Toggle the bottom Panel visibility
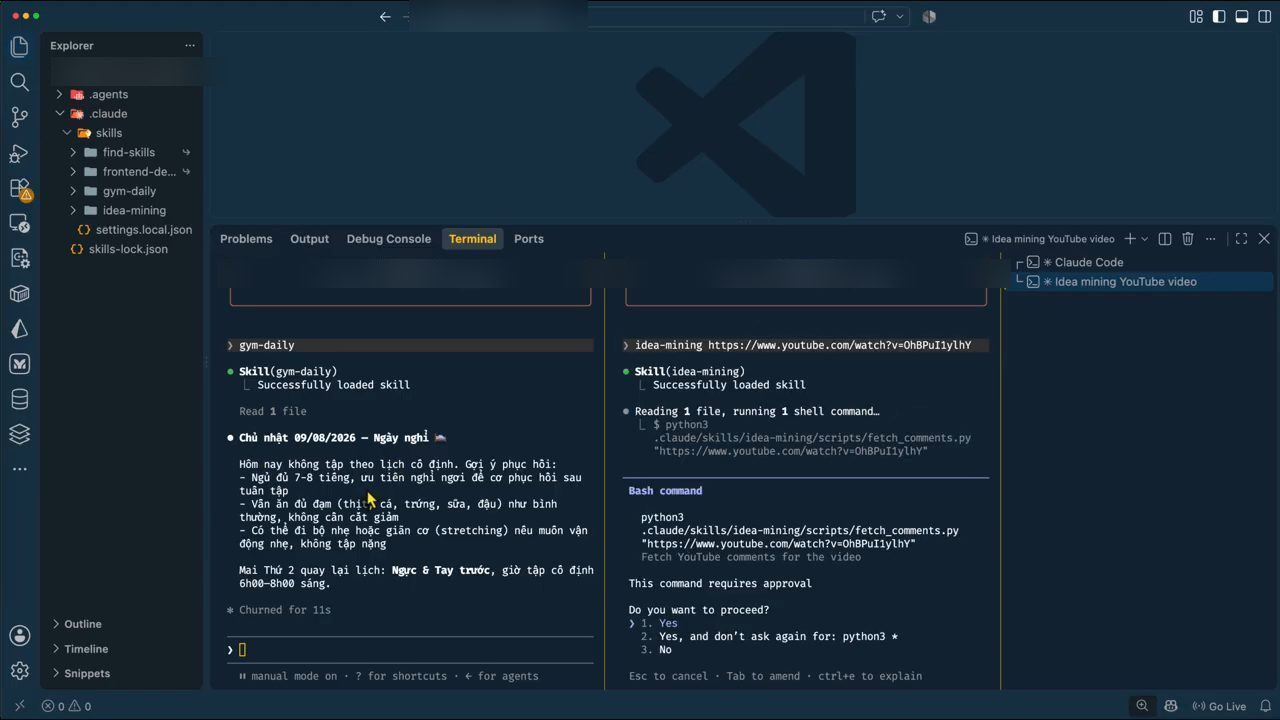1280x720 pixels. coord(1242,16)
